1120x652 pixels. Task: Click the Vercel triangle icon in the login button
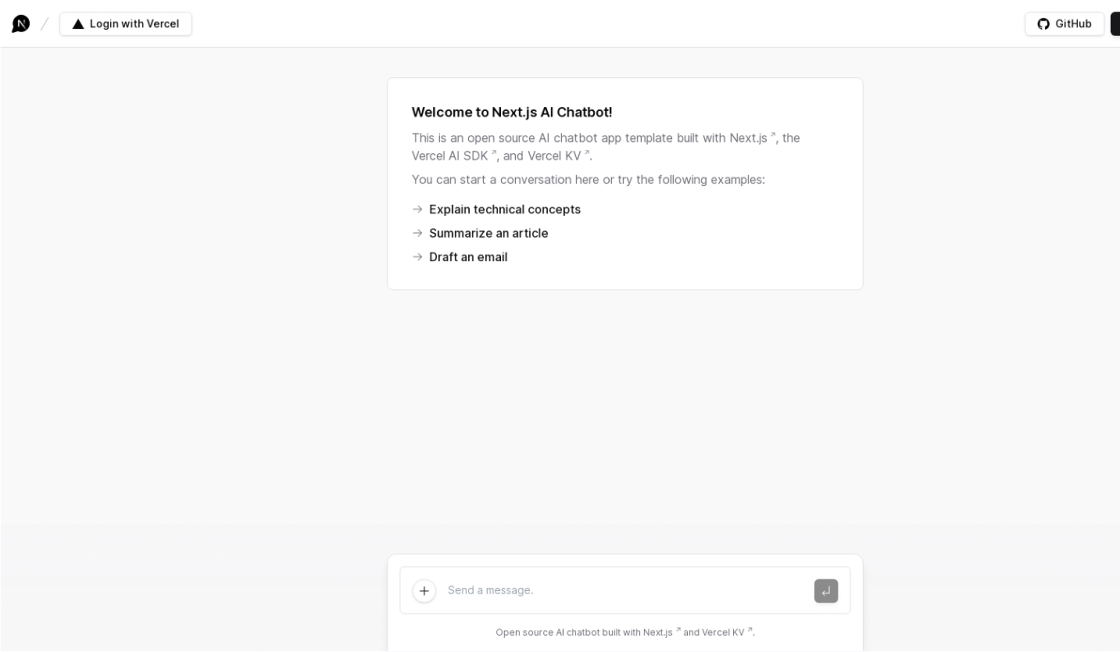pos(78,24)
